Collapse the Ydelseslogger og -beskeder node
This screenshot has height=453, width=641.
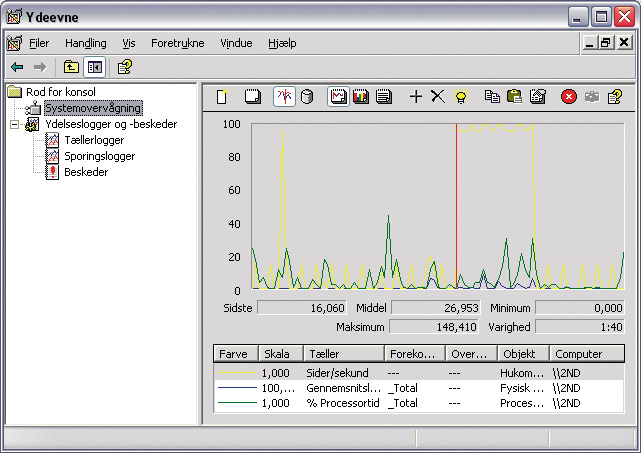click(x=13, y=124)
